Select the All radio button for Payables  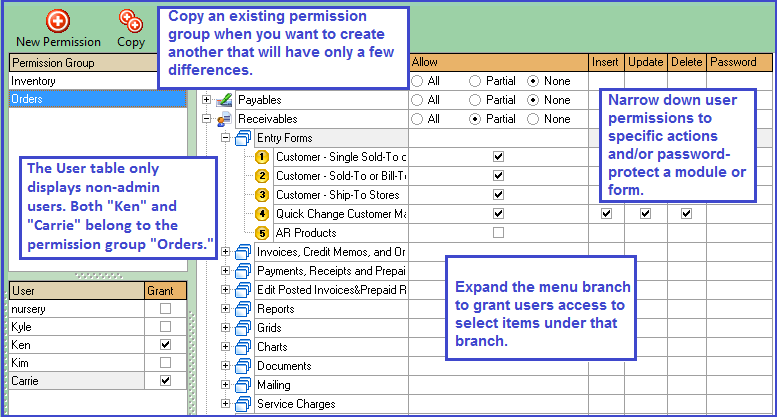[x=417, y=100]
